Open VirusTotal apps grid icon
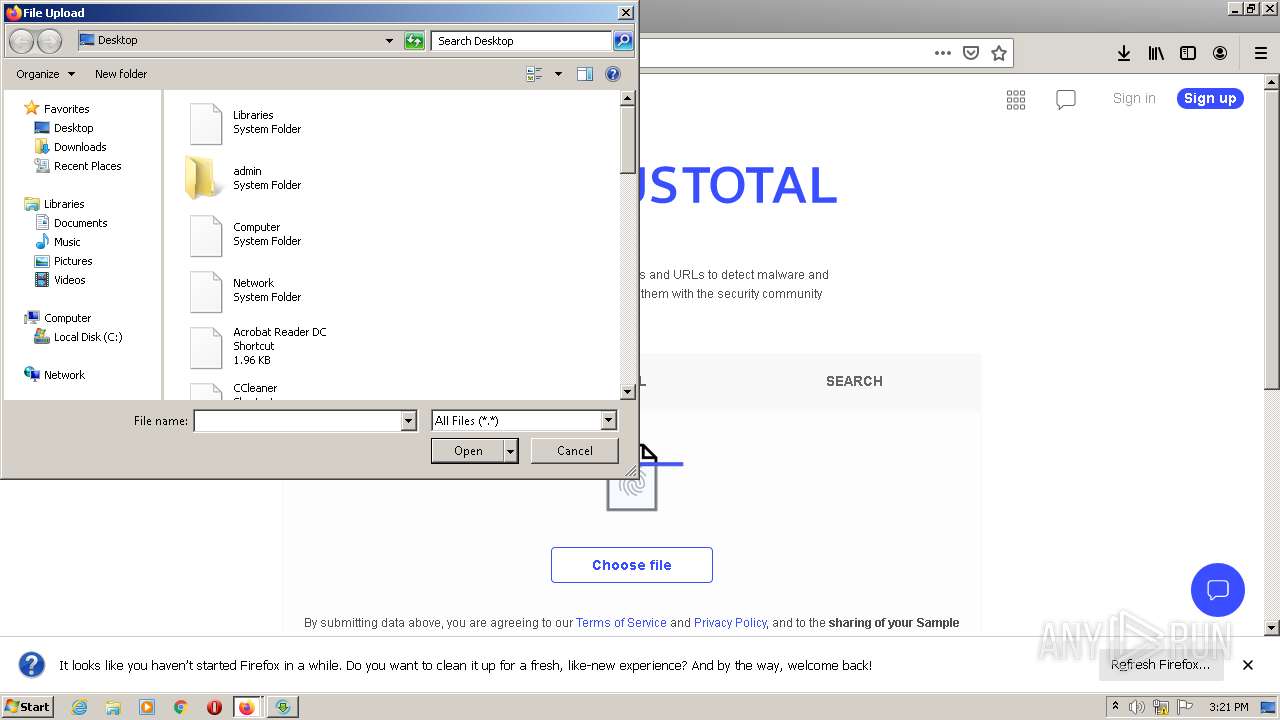Screen dimensions: 1280x720 pos(1016,99)
